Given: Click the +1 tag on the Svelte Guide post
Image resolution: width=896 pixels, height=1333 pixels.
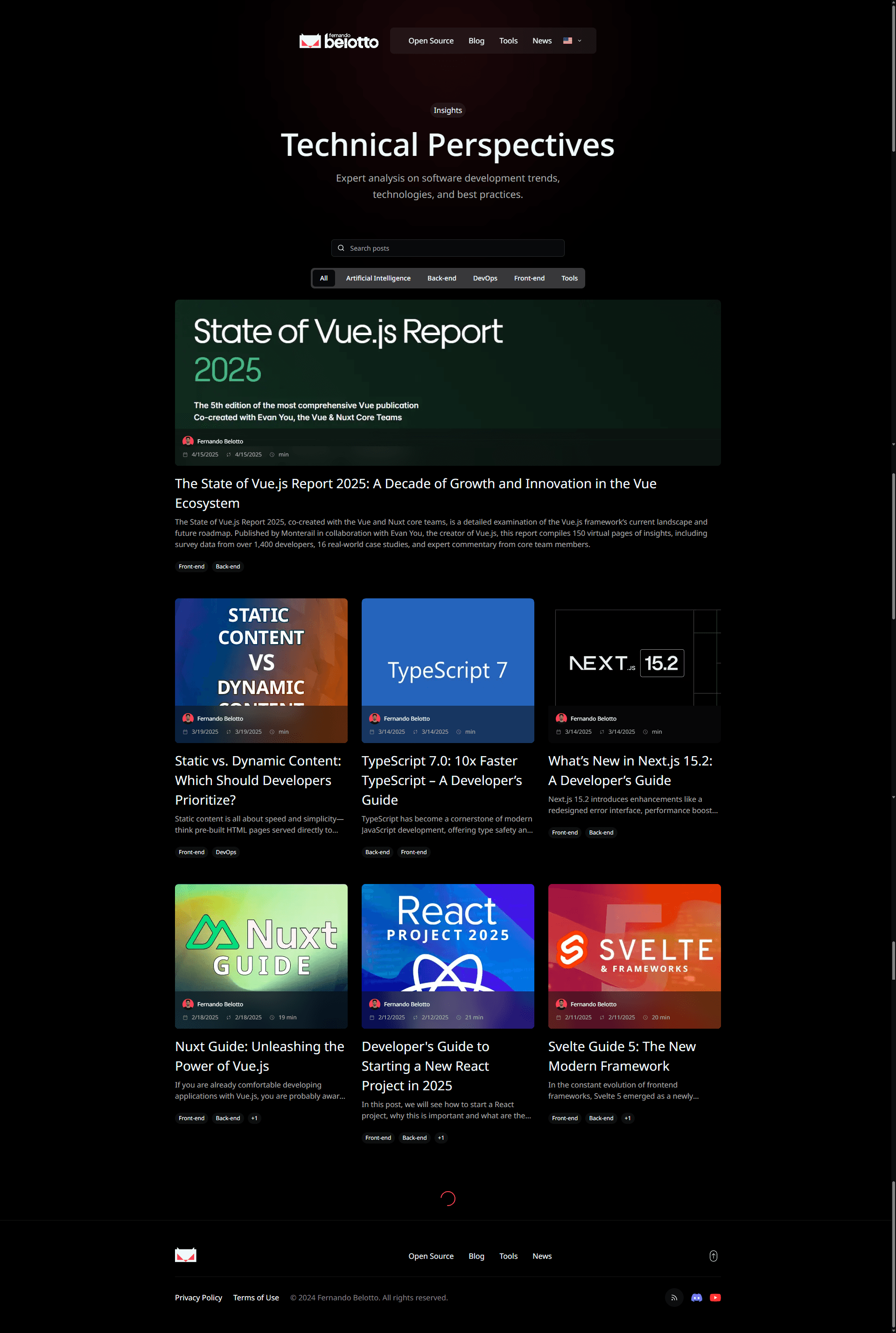Looking at the screenshot, I should 627,1118.
